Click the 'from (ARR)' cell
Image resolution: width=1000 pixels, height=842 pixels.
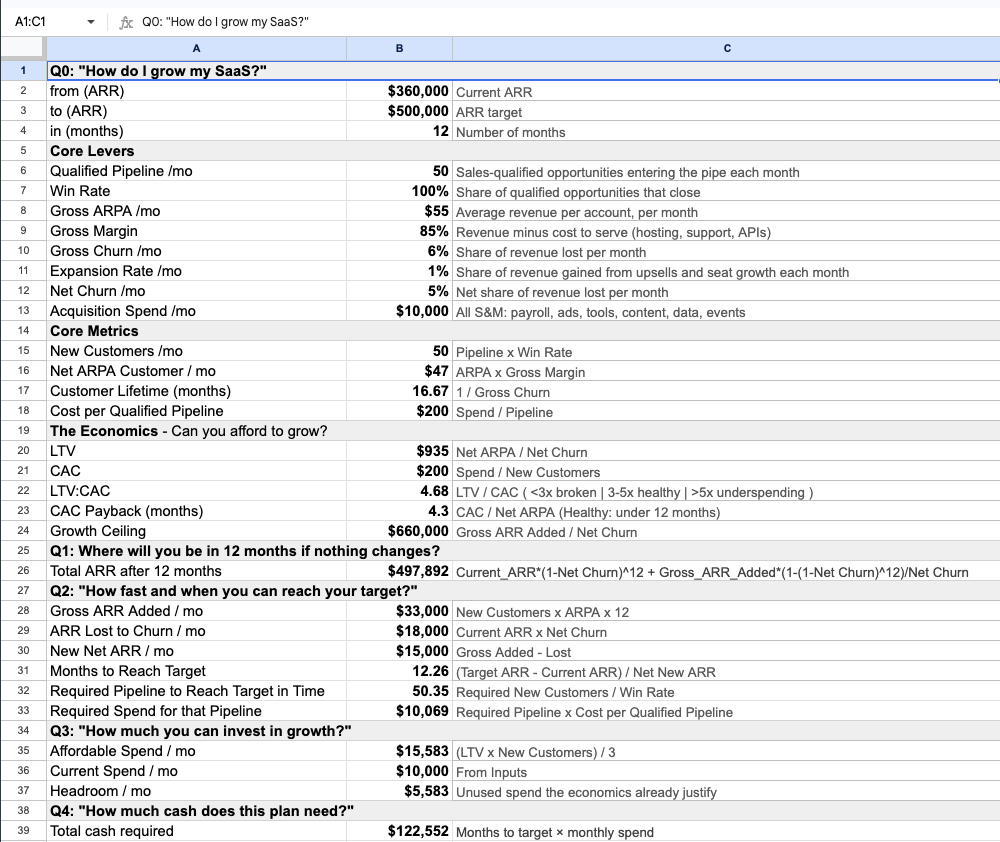click(x=196, y=91)
